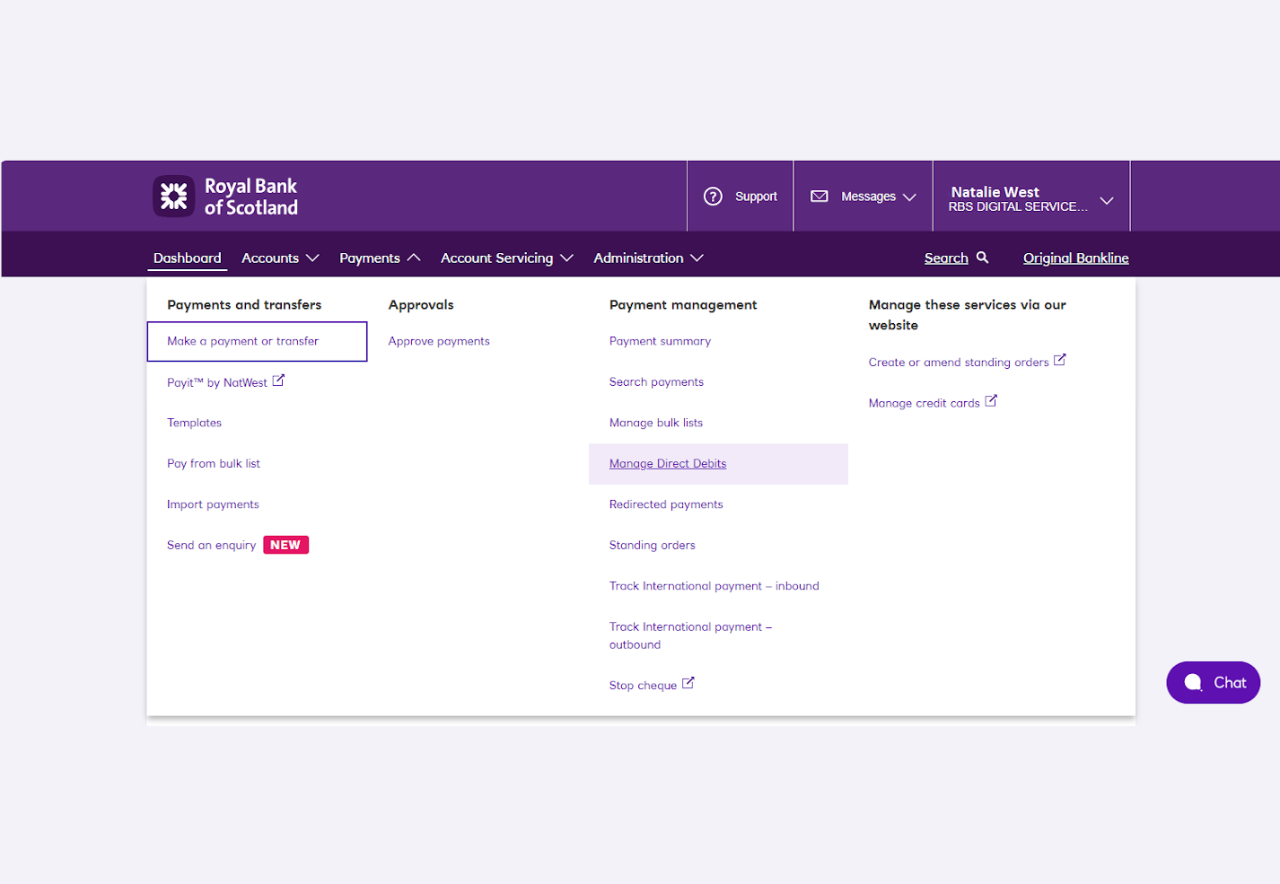Screen dimensions: 1280x884
Task: Click Send an enquiry with the NEW badge
Action: (211, 544)
